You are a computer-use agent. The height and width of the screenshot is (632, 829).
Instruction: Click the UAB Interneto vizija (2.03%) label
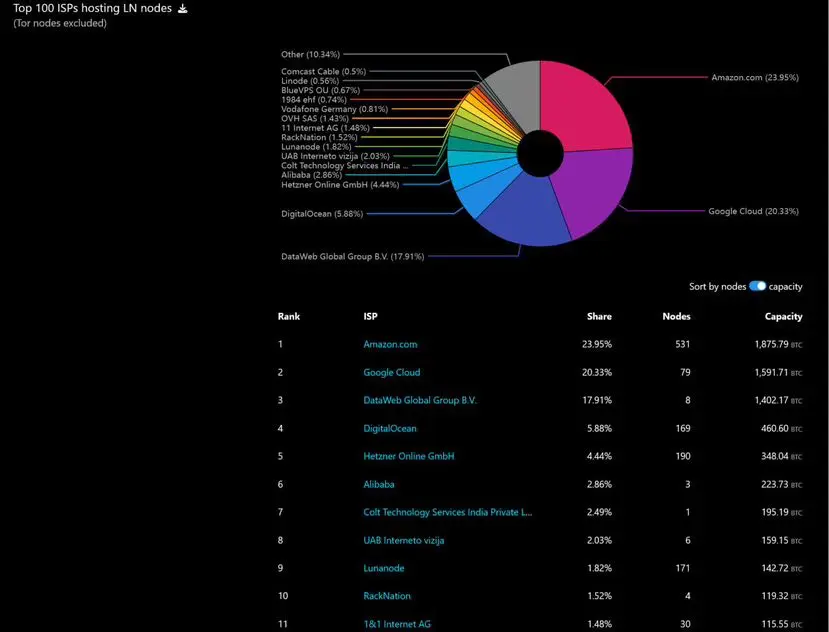click(335, 156)
